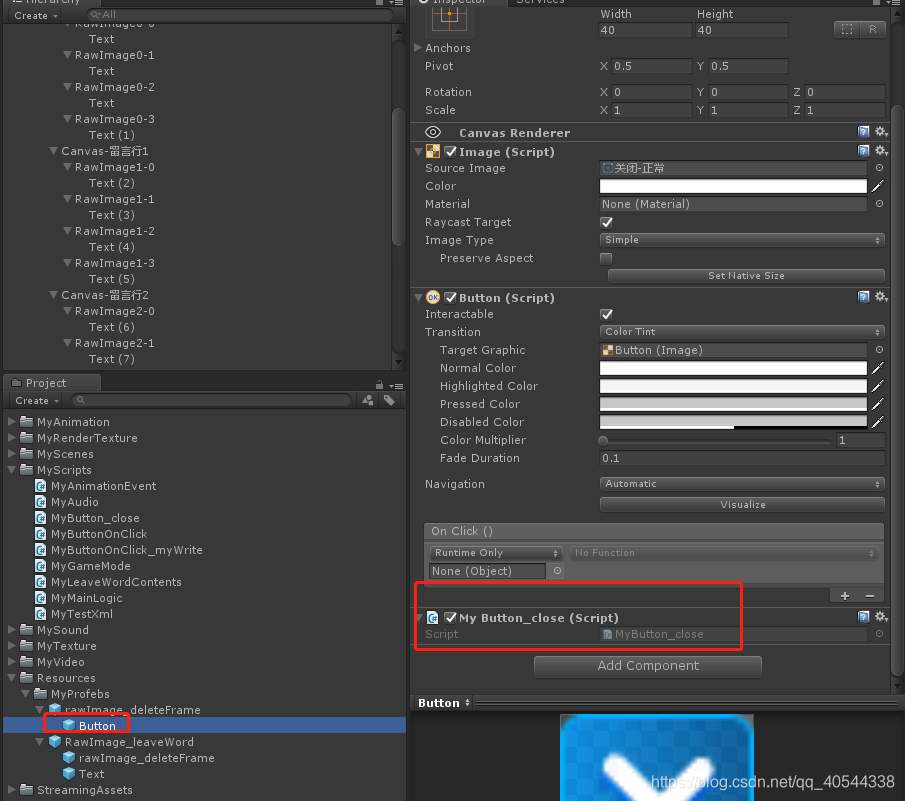Screen dimensions: 905x801
Task: Click search by type icon in Project
Action: coord(368,400)
